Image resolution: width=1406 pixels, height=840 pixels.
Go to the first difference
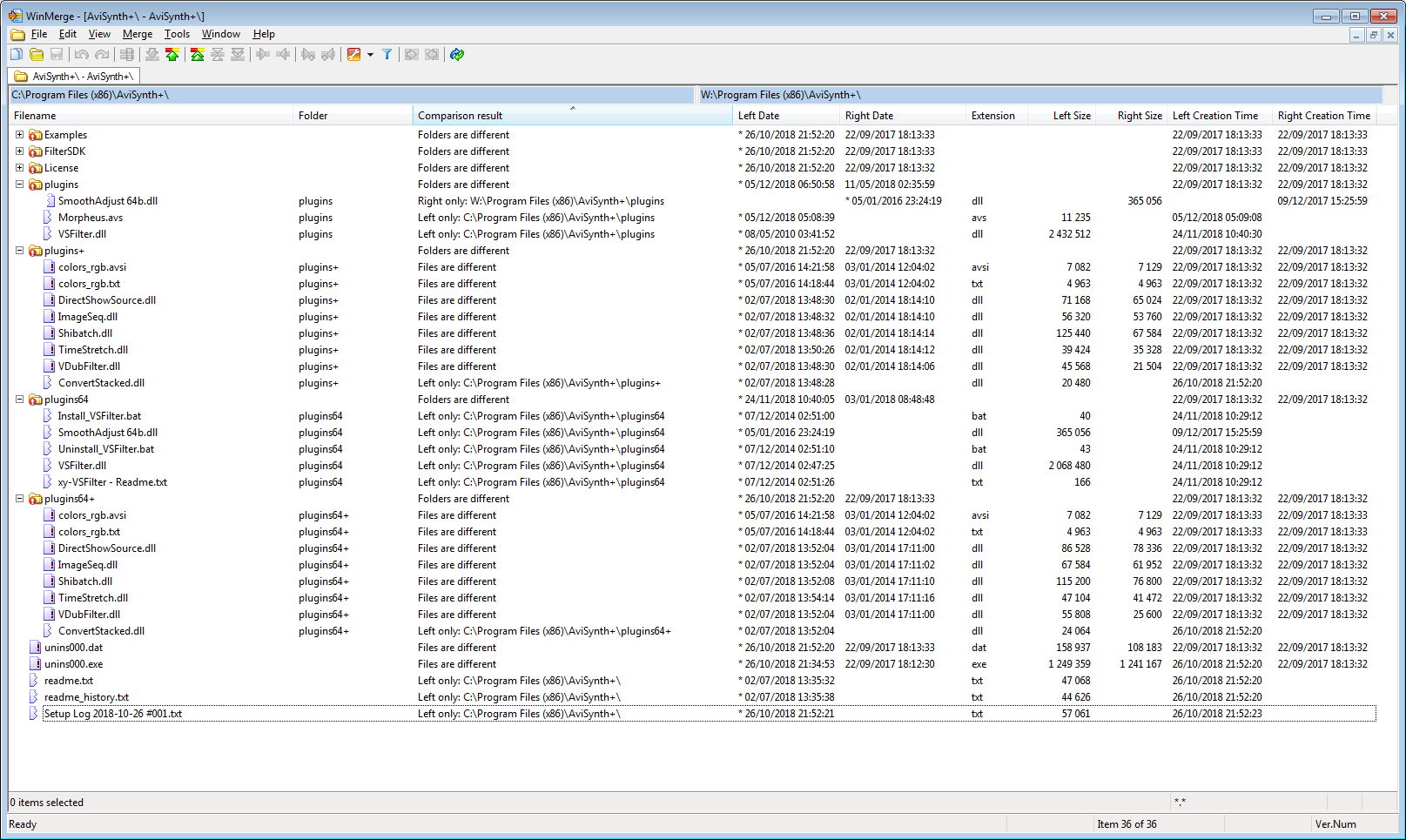(198, 55)
